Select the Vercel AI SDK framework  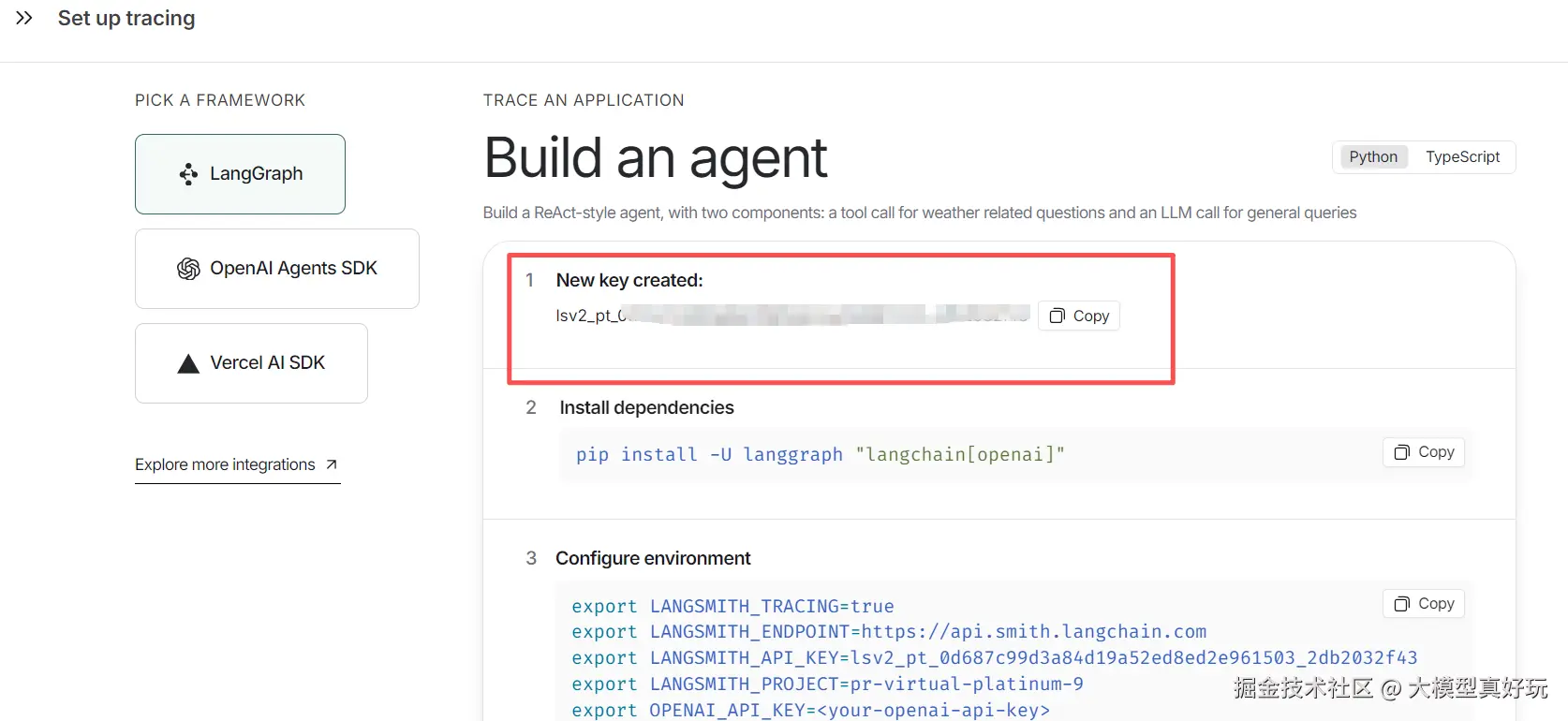pos(251,363)
